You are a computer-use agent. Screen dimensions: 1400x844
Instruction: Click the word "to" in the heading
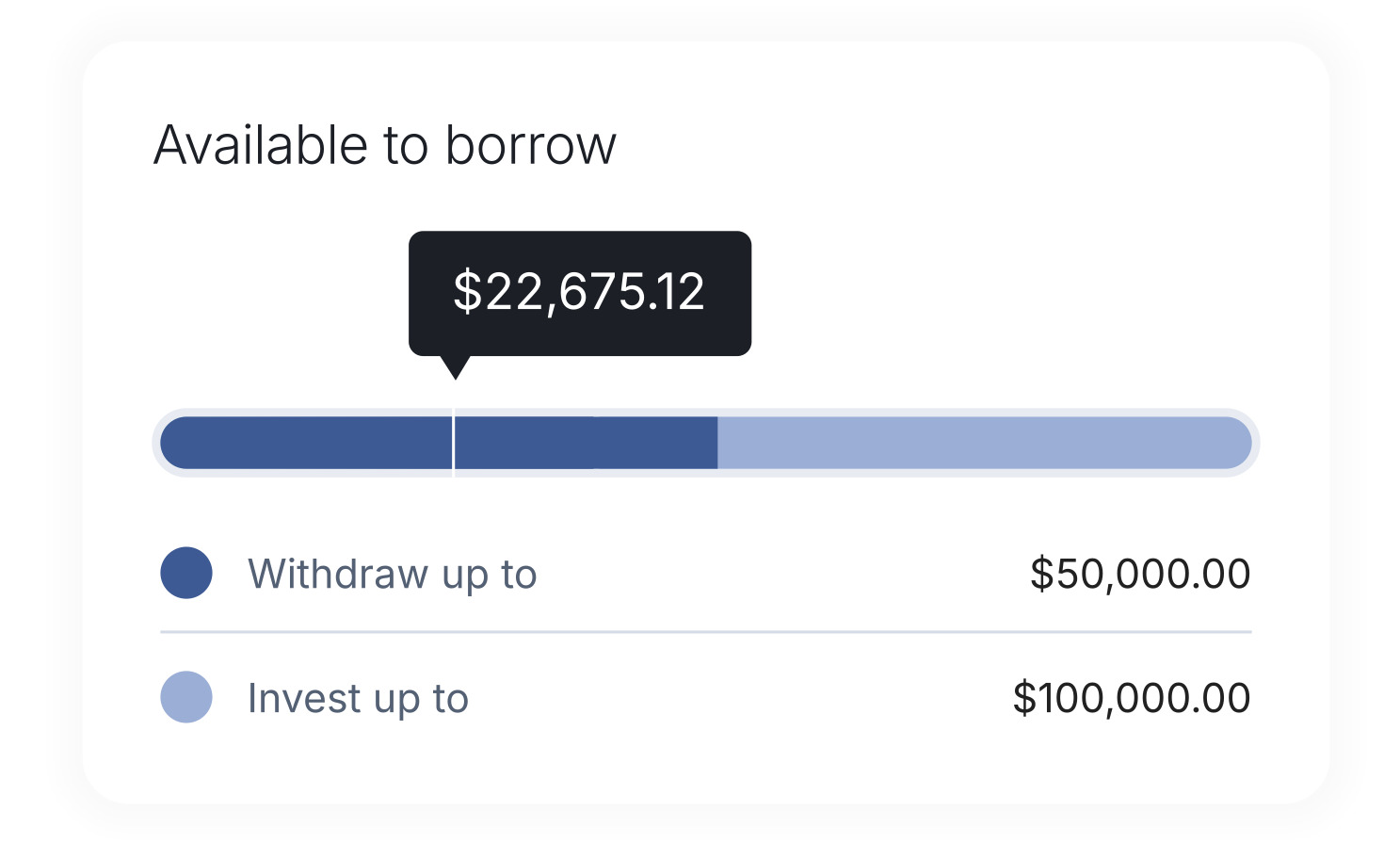(406, 145)
